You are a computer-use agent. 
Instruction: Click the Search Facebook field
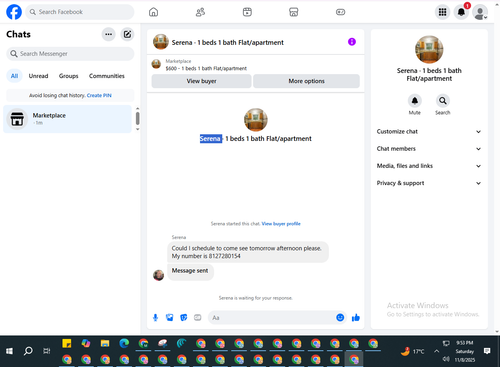click(80, 12)
